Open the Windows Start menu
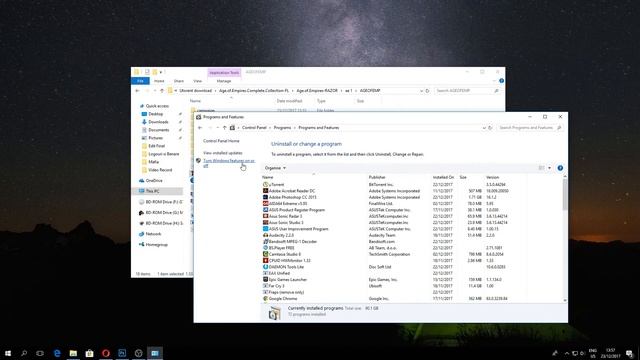 (8, 353)
